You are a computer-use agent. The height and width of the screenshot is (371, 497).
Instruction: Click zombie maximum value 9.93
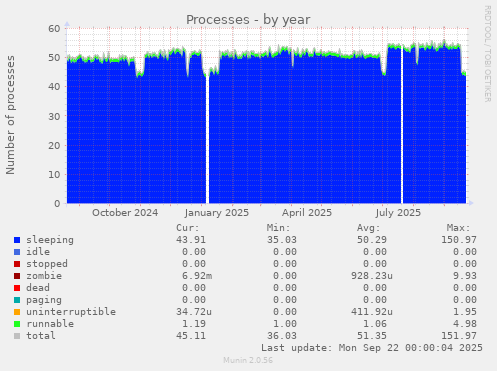click(x=465, y=276)
